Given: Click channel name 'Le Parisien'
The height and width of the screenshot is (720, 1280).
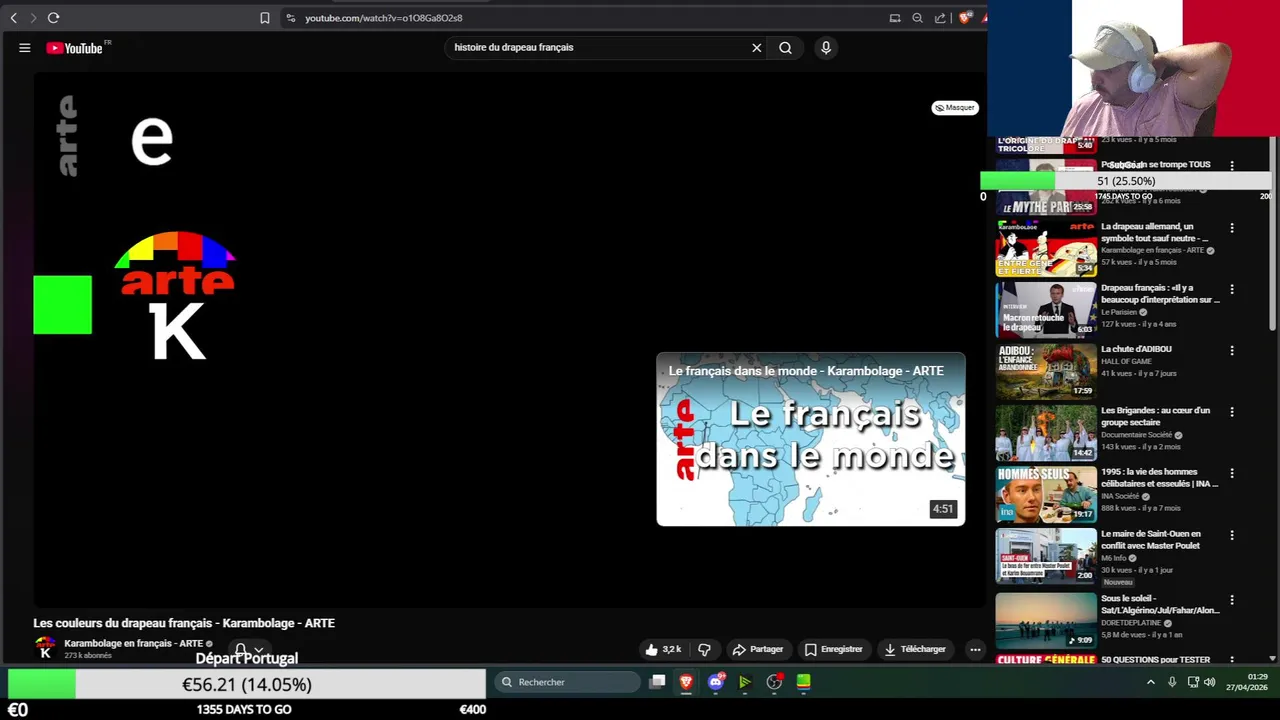Looking at the screenshot, I should [x=1119, y=312].
